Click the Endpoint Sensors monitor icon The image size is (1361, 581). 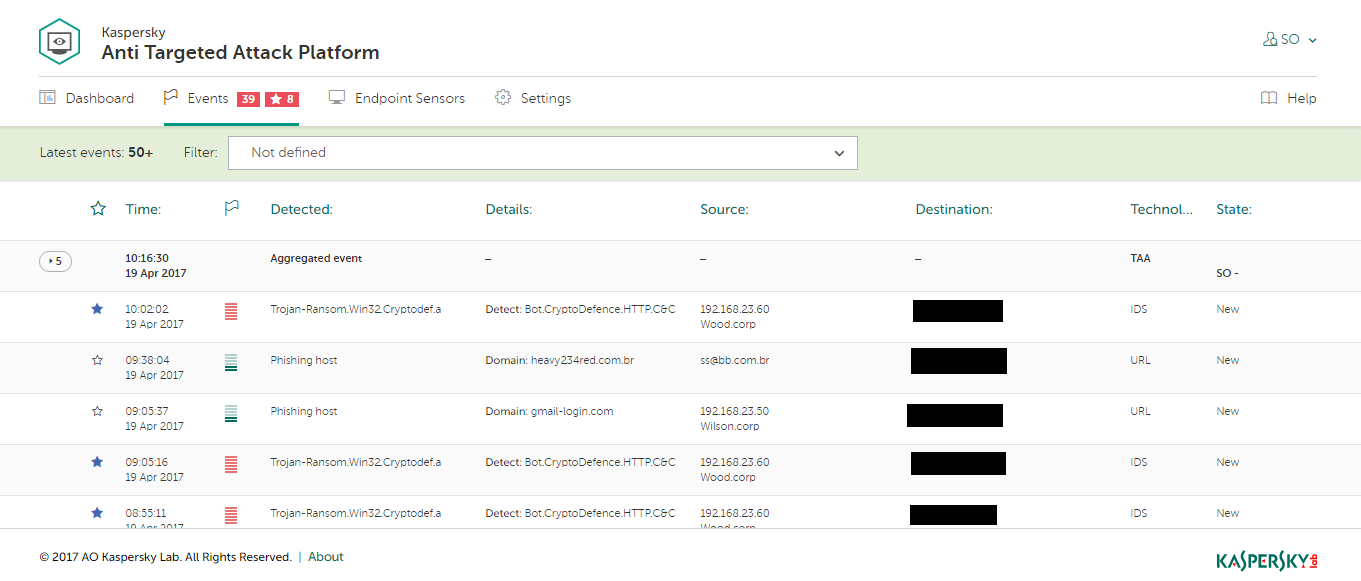337,97
